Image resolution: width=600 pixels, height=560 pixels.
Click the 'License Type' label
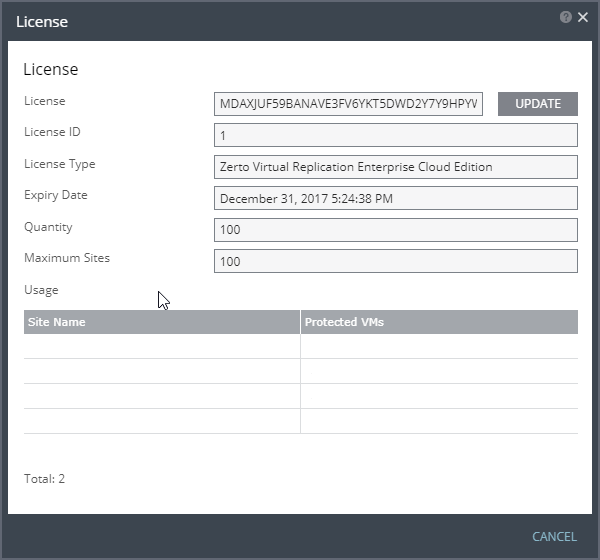click(x=60, y=164)
